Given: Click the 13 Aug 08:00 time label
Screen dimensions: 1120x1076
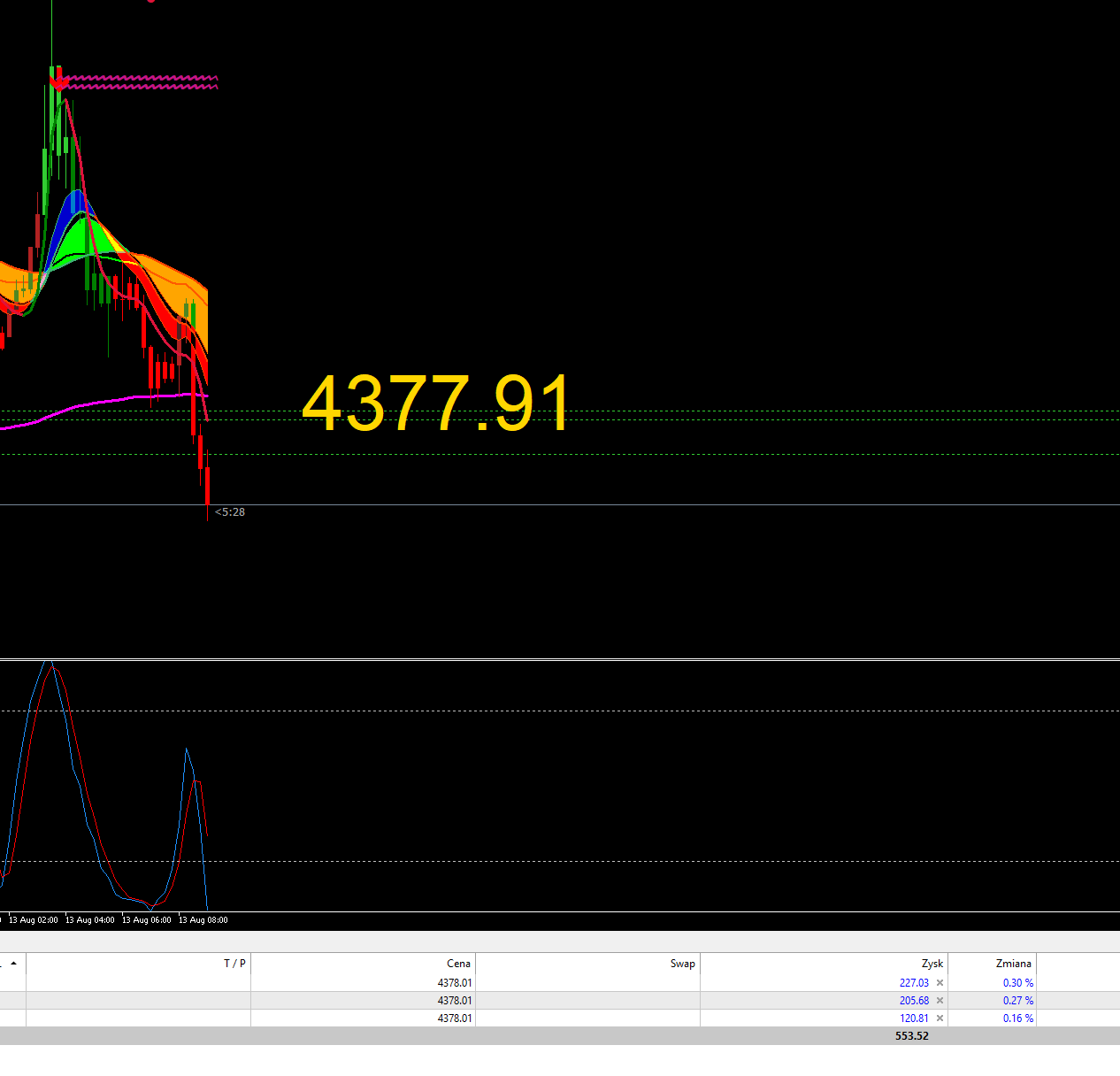Looking at the screenshot, I should [x=203, y=920].
